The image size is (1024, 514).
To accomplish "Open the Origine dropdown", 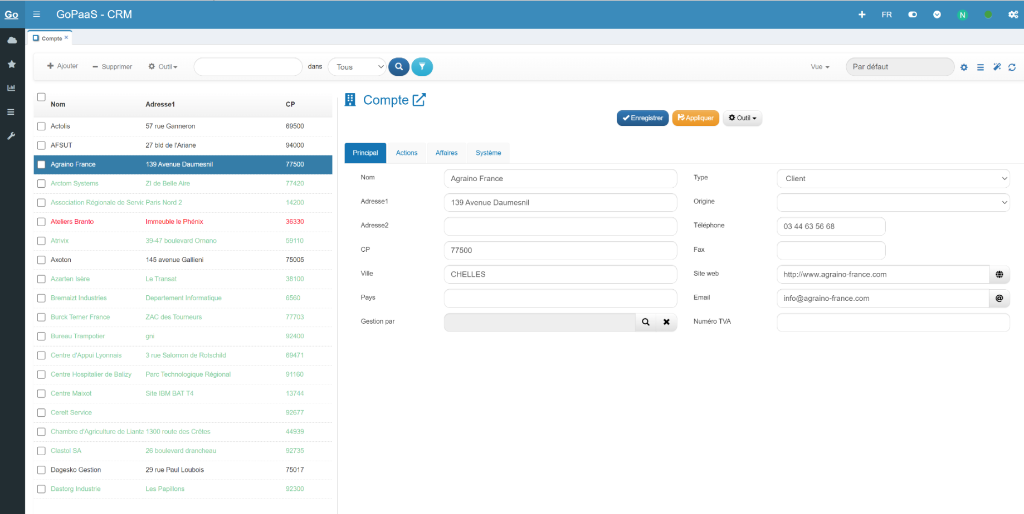I will [x=892, y=202].
